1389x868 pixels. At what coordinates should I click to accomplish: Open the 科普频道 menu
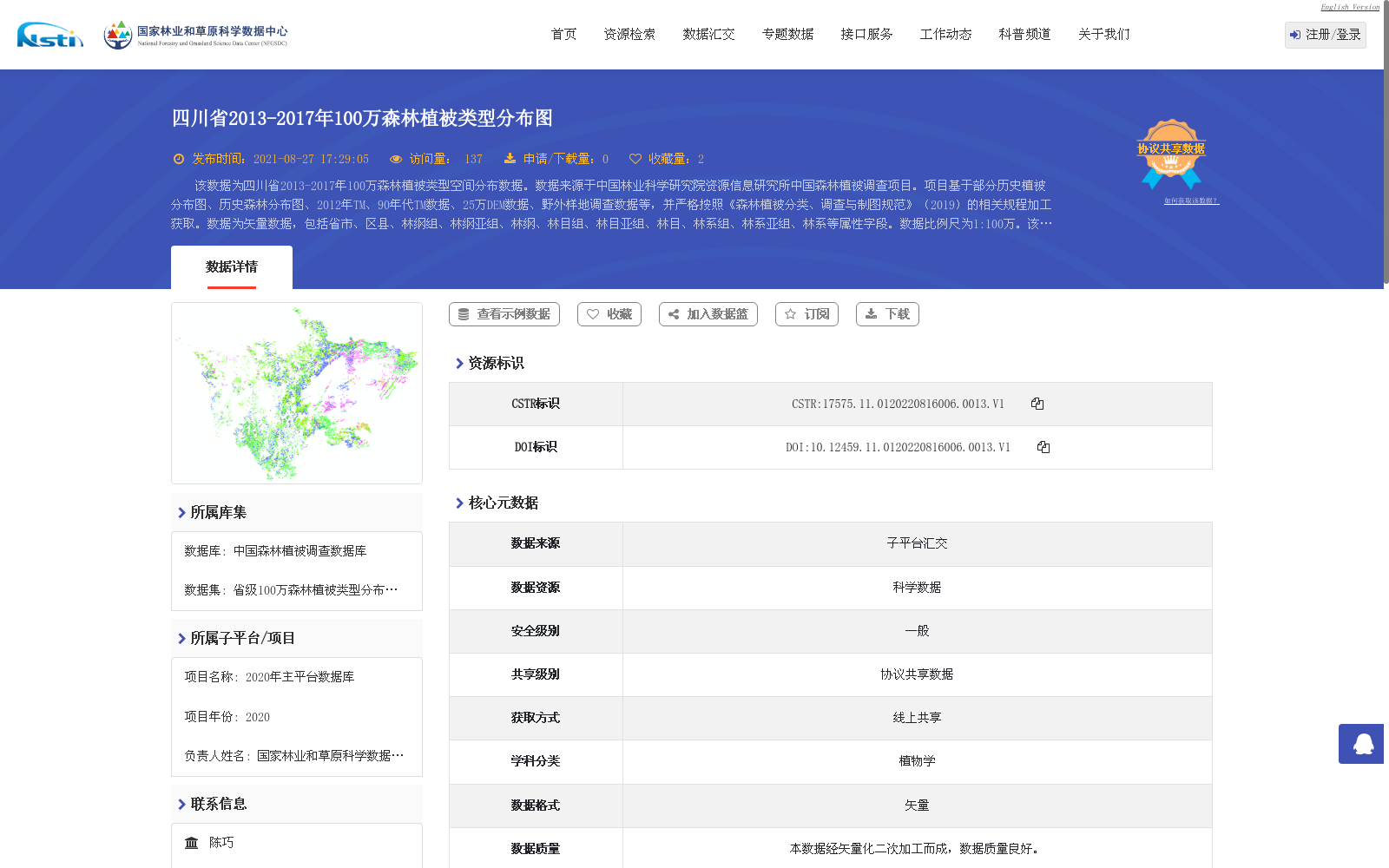pyautogui.click(x=1024, y=35)
